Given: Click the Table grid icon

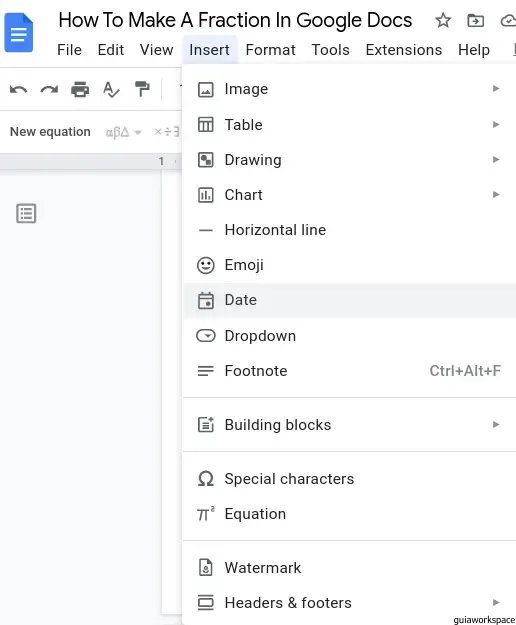Looking at the screenshot, I should (x=206, y=125).
